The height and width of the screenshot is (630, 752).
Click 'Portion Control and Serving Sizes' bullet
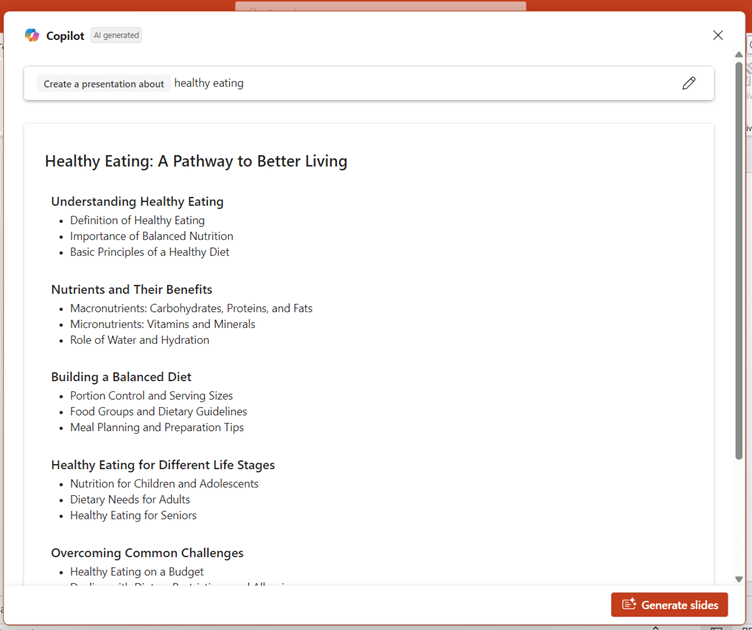pyautogui.click(x=152, y=396)
